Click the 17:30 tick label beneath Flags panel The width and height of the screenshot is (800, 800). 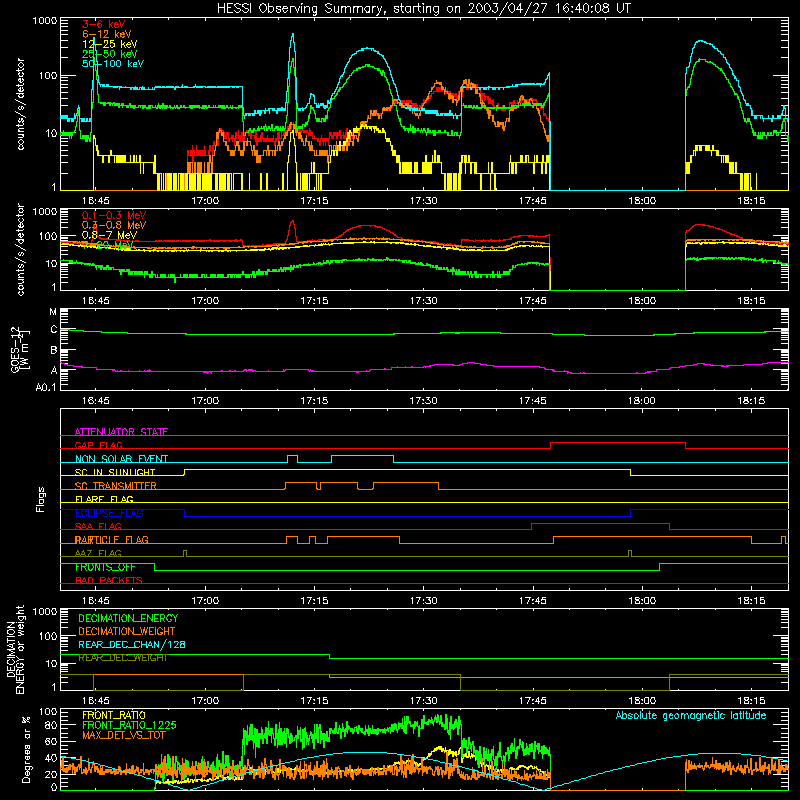pos(423,601)
